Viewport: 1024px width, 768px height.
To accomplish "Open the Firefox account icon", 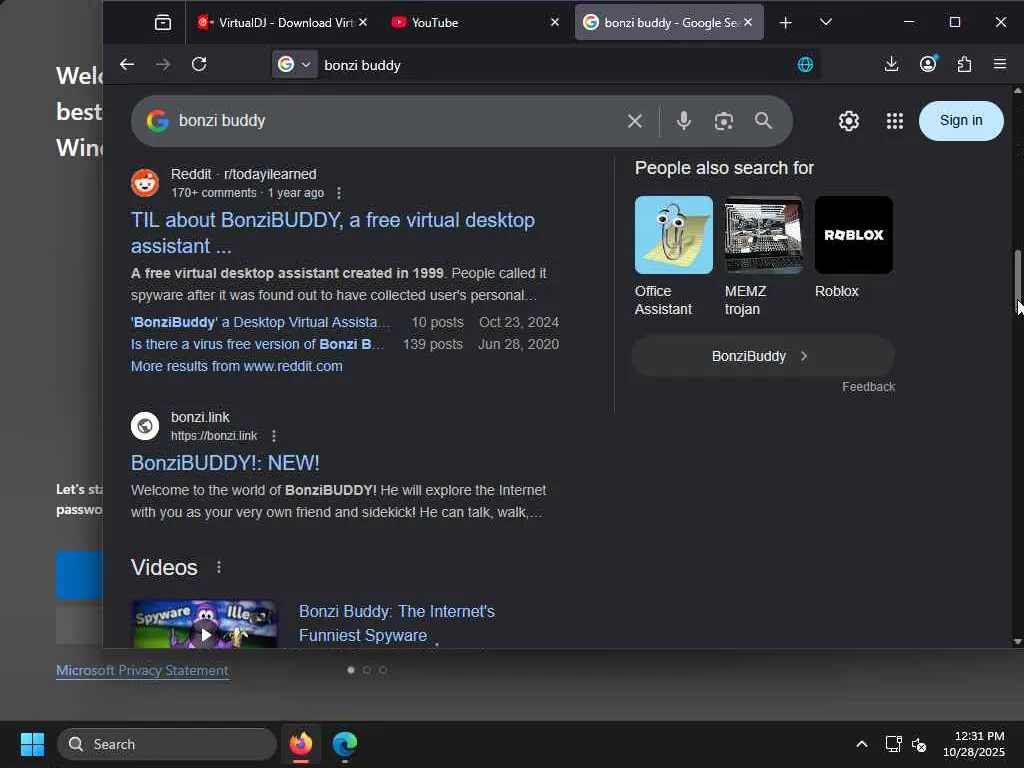I will pos(928,64).
